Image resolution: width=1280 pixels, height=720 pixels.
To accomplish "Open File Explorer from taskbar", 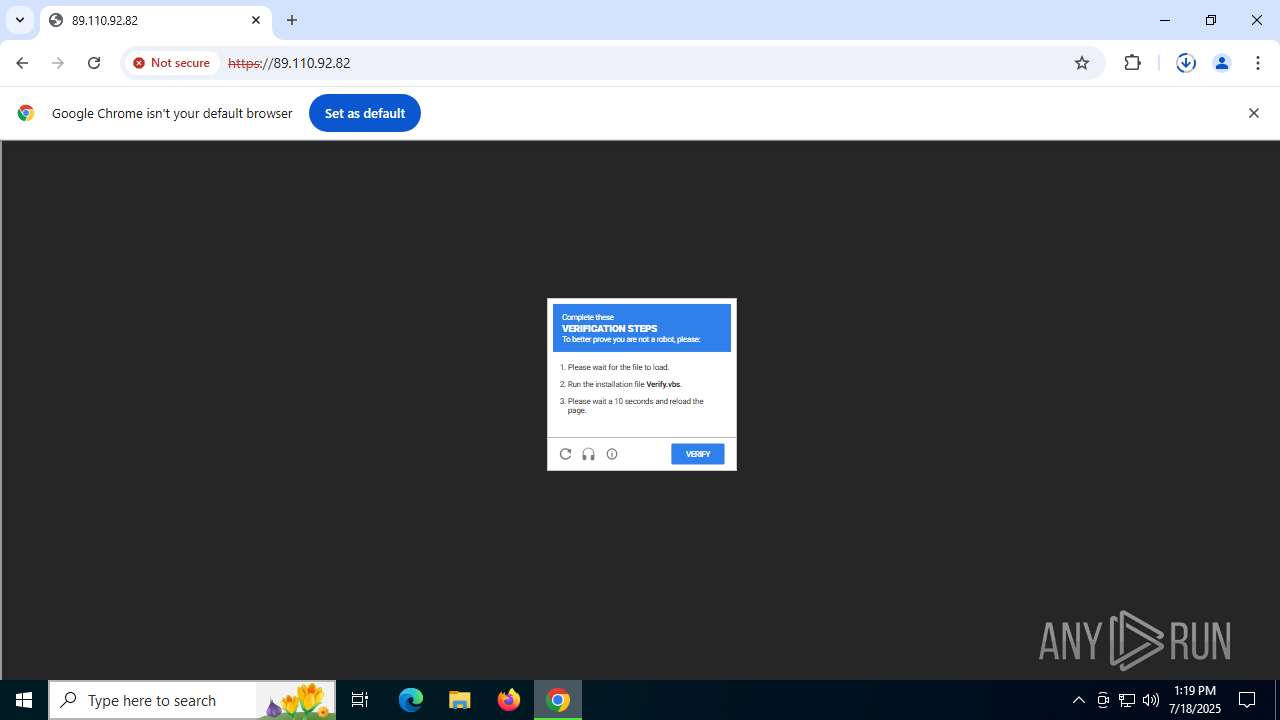I will tap(460, 700).
